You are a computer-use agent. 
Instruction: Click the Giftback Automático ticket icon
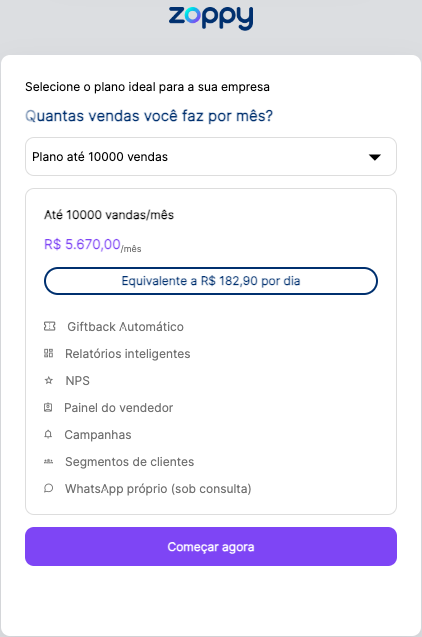click(50, 326)
